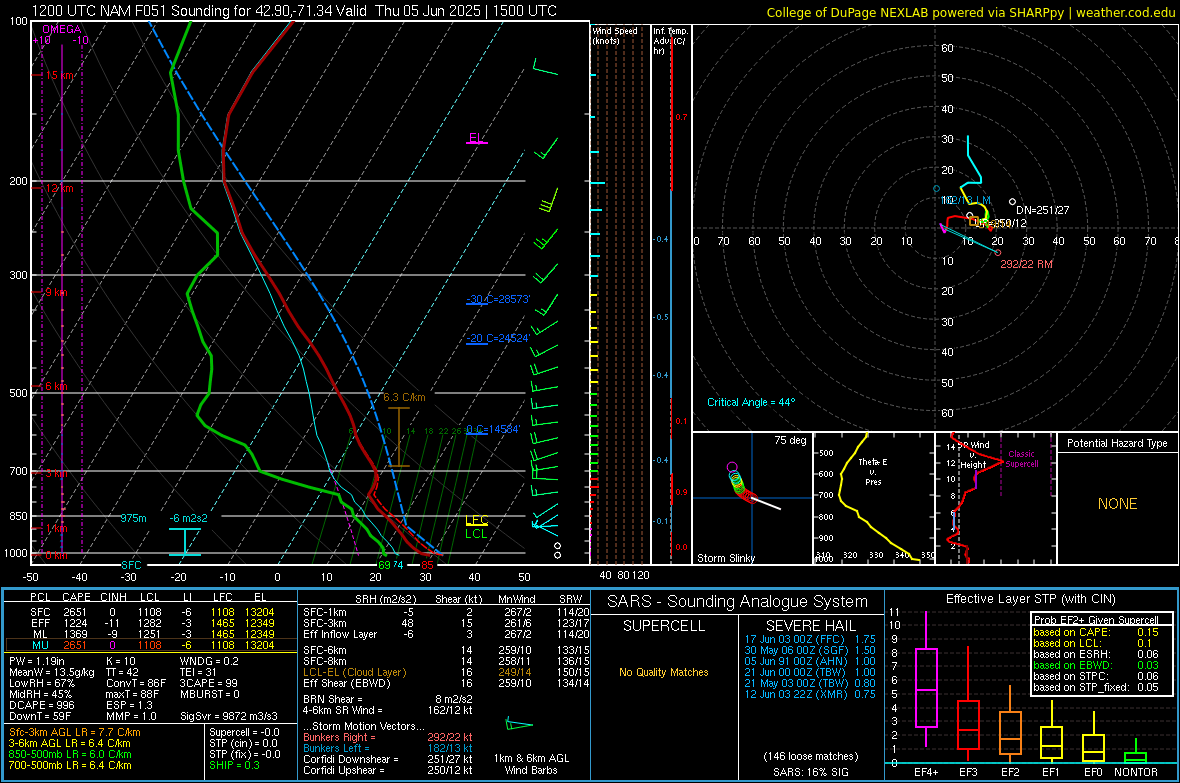Click the Corfidi Downshear = 251/27 kt text

[388, 760]
